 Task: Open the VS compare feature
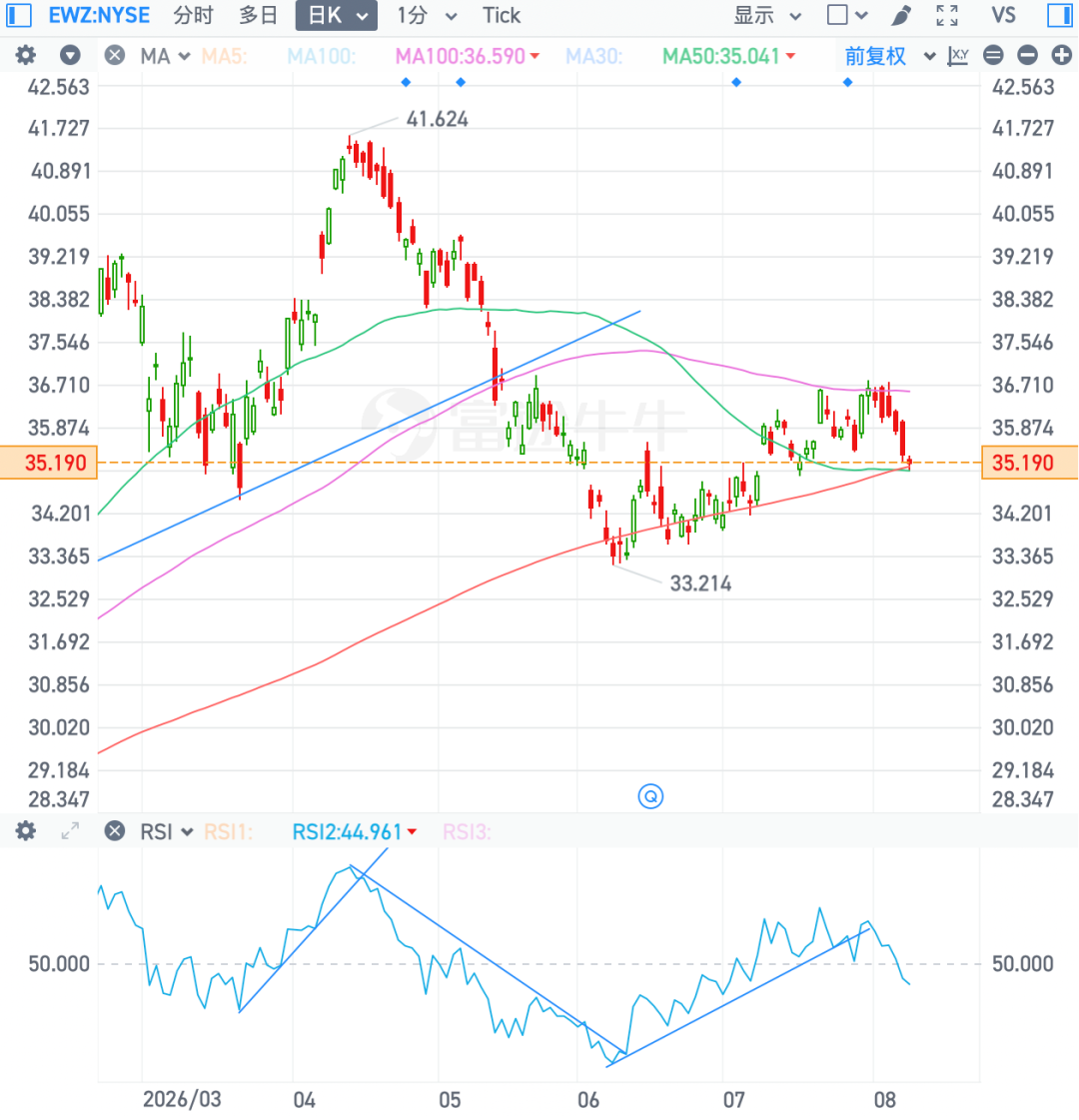coord(1003,15)
